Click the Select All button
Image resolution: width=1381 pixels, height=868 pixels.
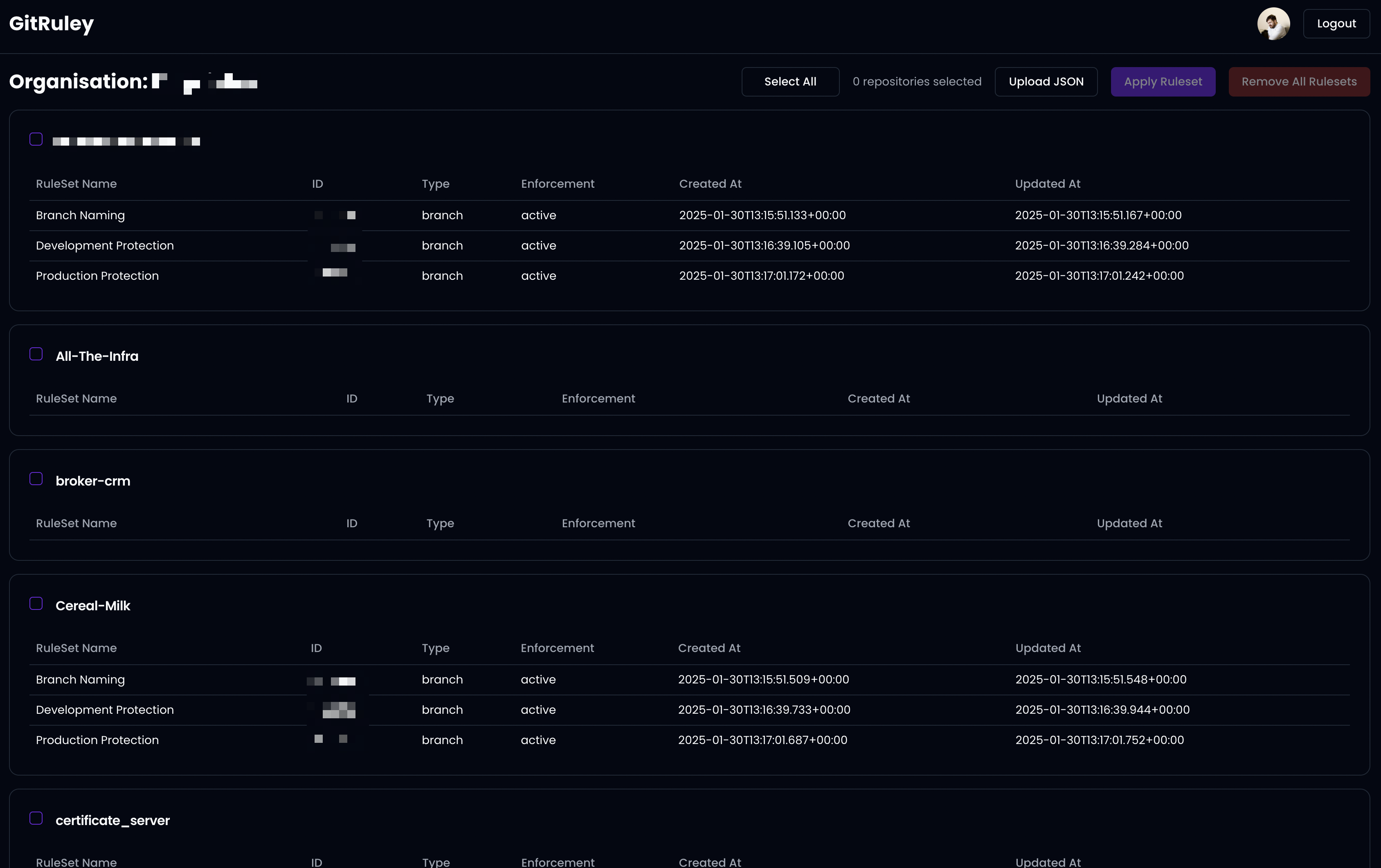790,81
